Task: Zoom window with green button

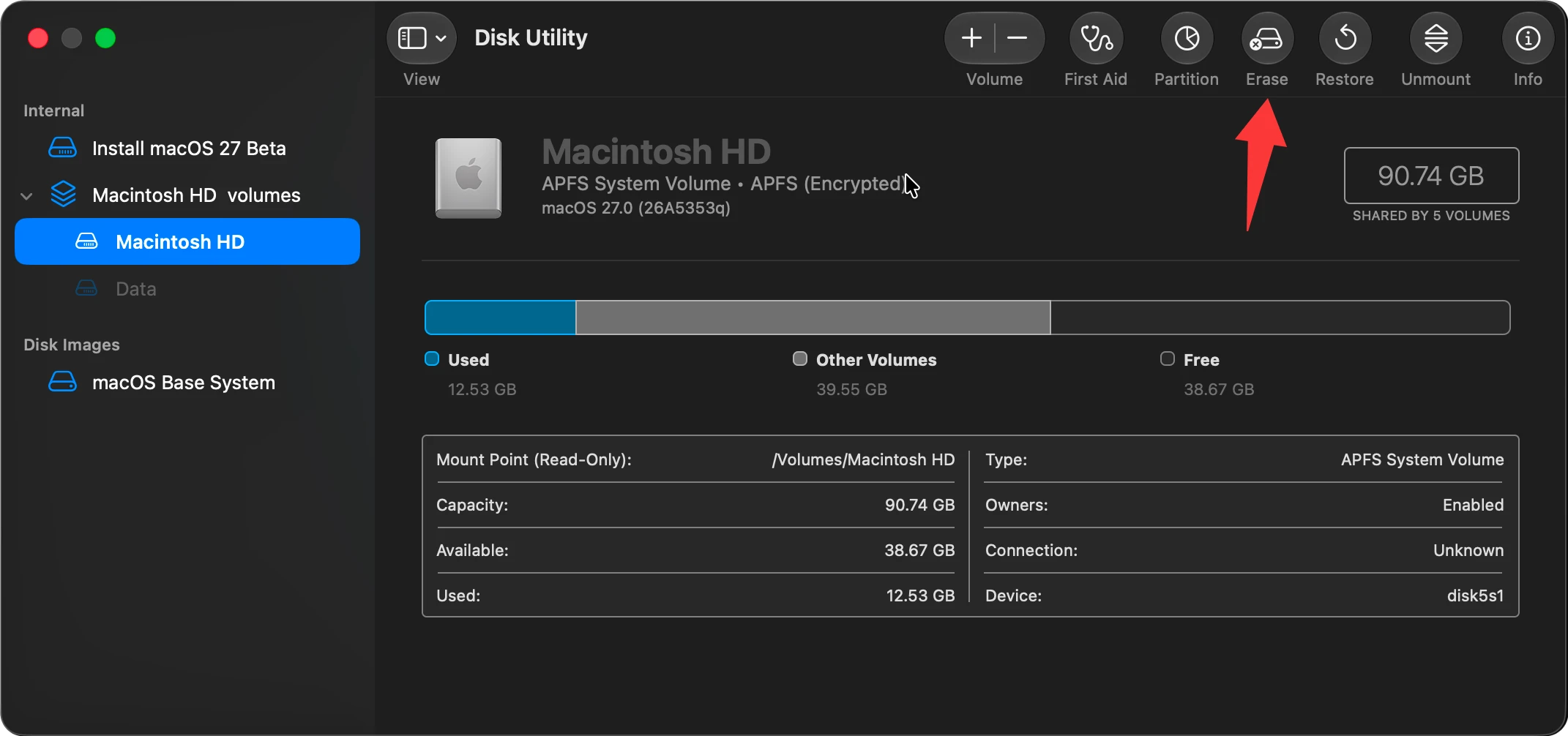Action: [x=105, y=38]
